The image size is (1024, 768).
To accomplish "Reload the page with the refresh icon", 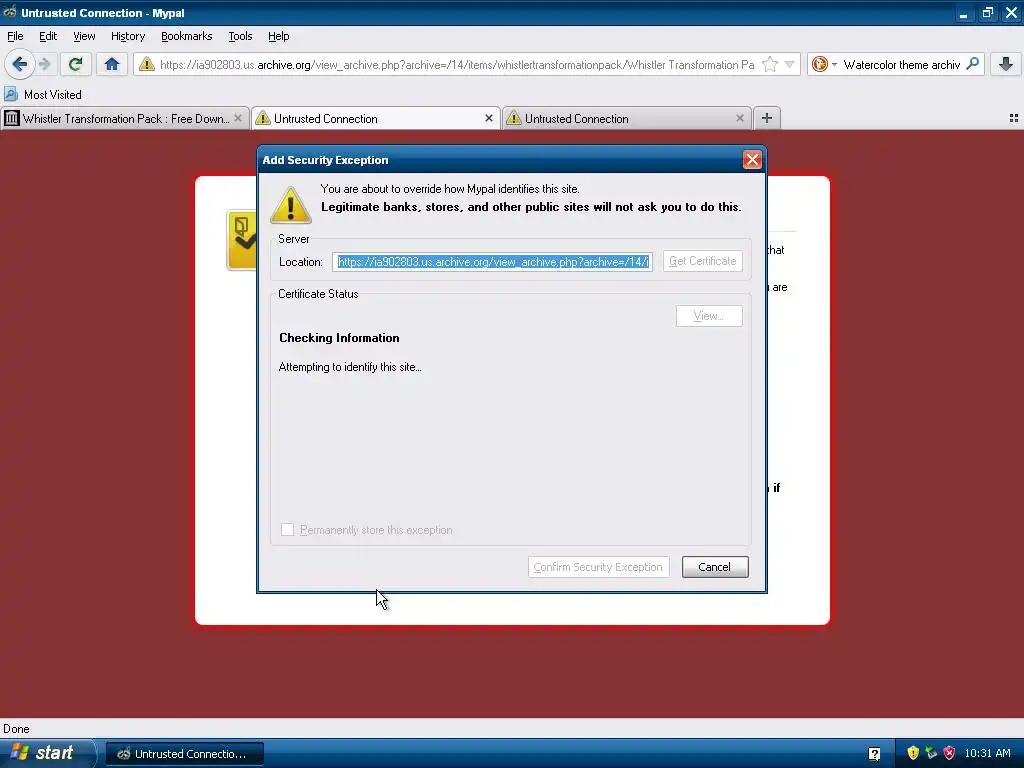I will tap(75, 64).
